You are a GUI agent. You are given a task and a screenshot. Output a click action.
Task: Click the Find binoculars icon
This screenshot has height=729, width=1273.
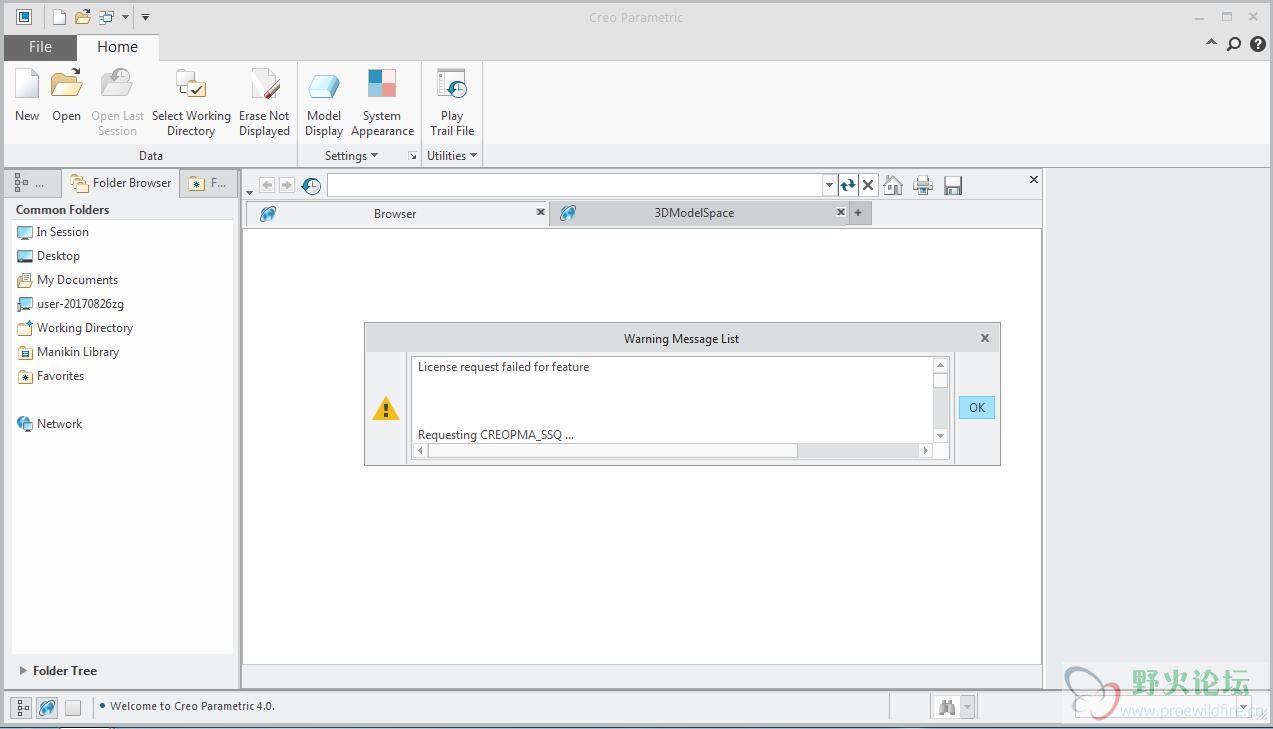click(x=947, y=707)
